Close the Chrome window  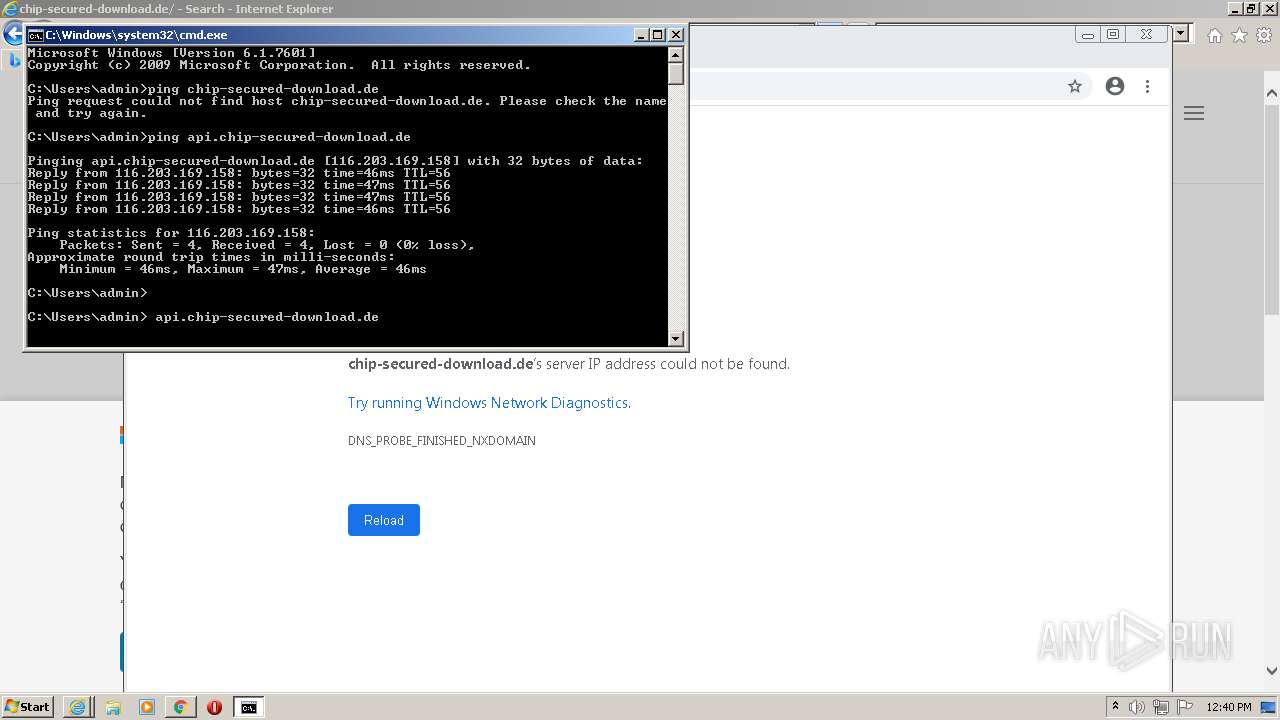pos(1147,34)
